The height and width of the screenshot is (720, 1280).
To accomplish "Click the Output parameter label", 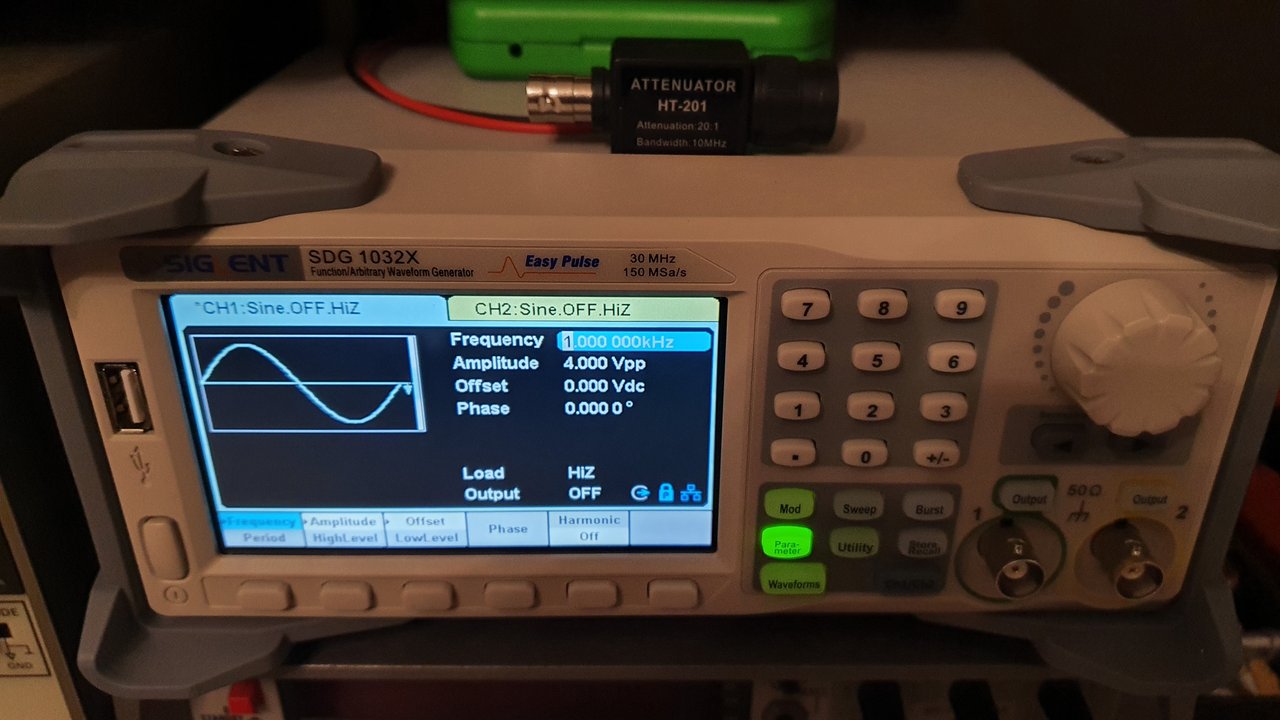I will 492,493.
